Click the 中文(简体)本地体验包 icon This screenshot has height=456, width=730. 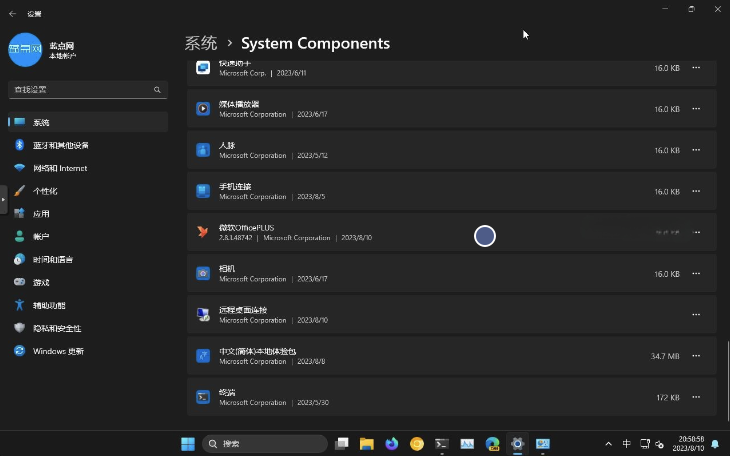coord(203,355)
